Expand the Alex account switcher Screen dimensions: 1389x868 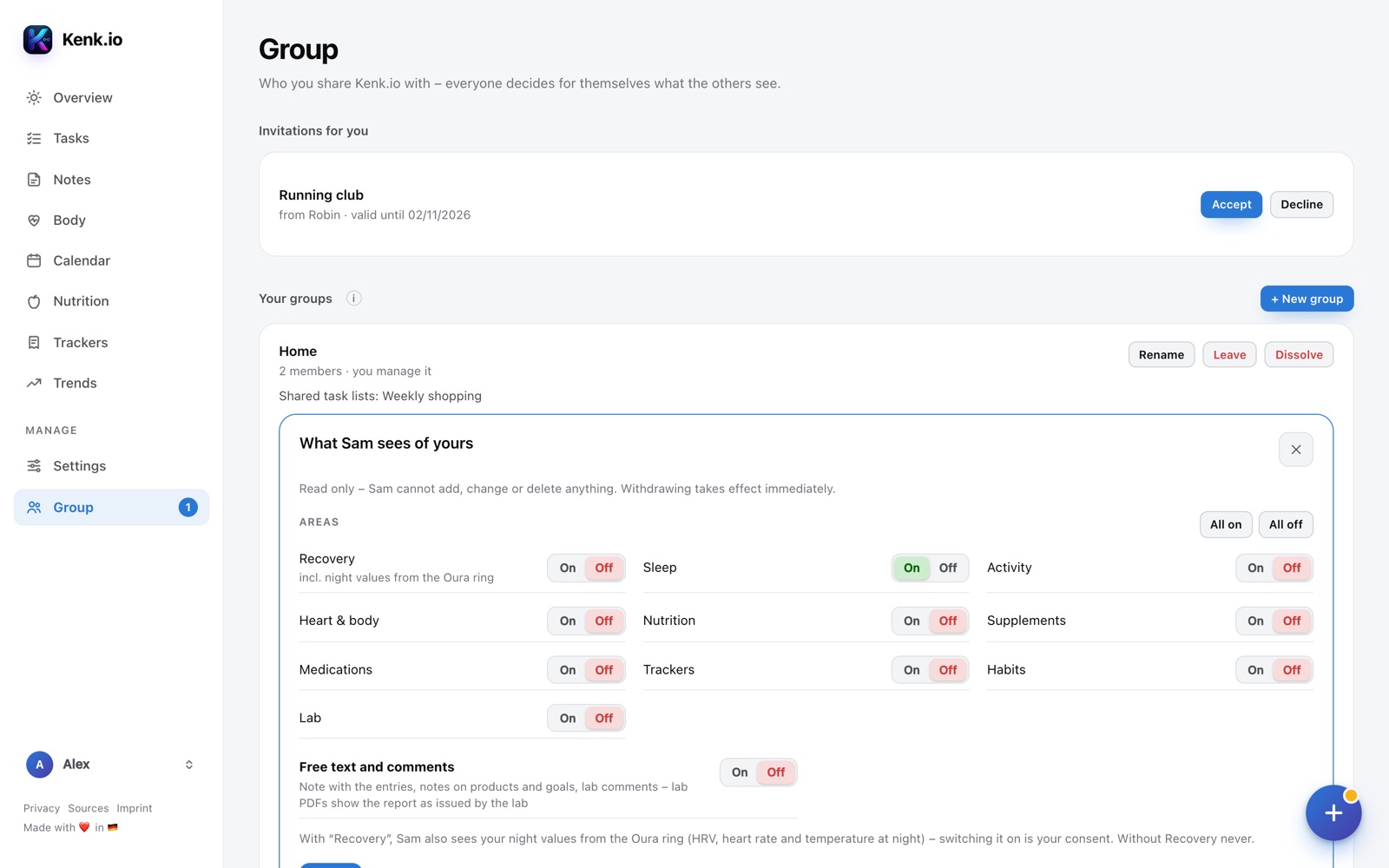click(189, 765)
